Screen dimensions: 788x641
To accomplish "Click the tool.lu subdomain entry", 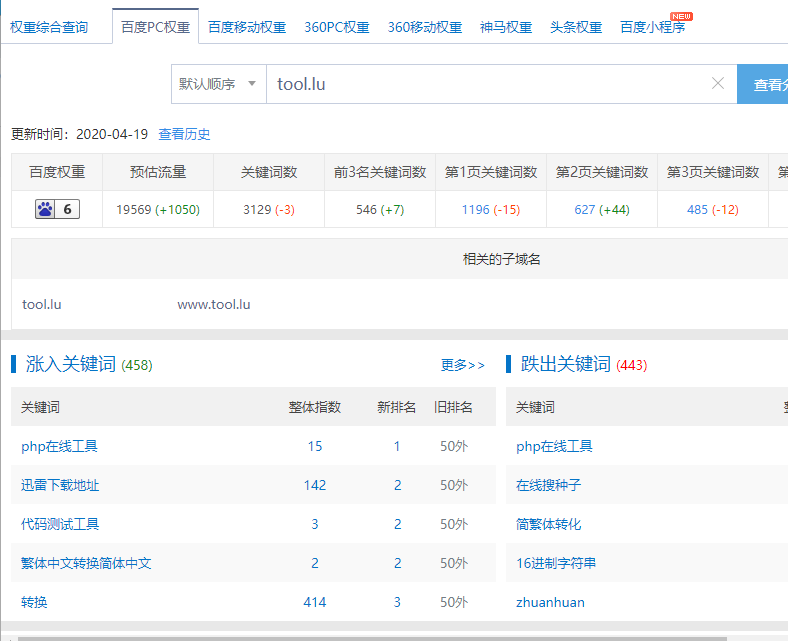I will click(42, 305).
